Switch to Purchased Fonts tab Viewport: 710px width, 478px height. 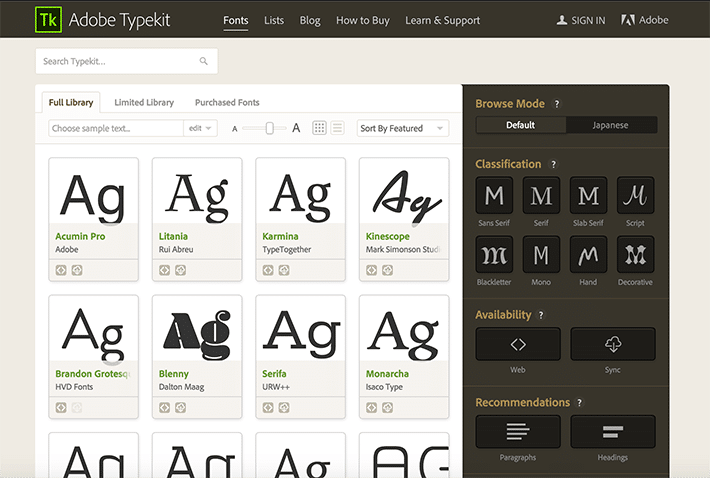tap(227, 102)
